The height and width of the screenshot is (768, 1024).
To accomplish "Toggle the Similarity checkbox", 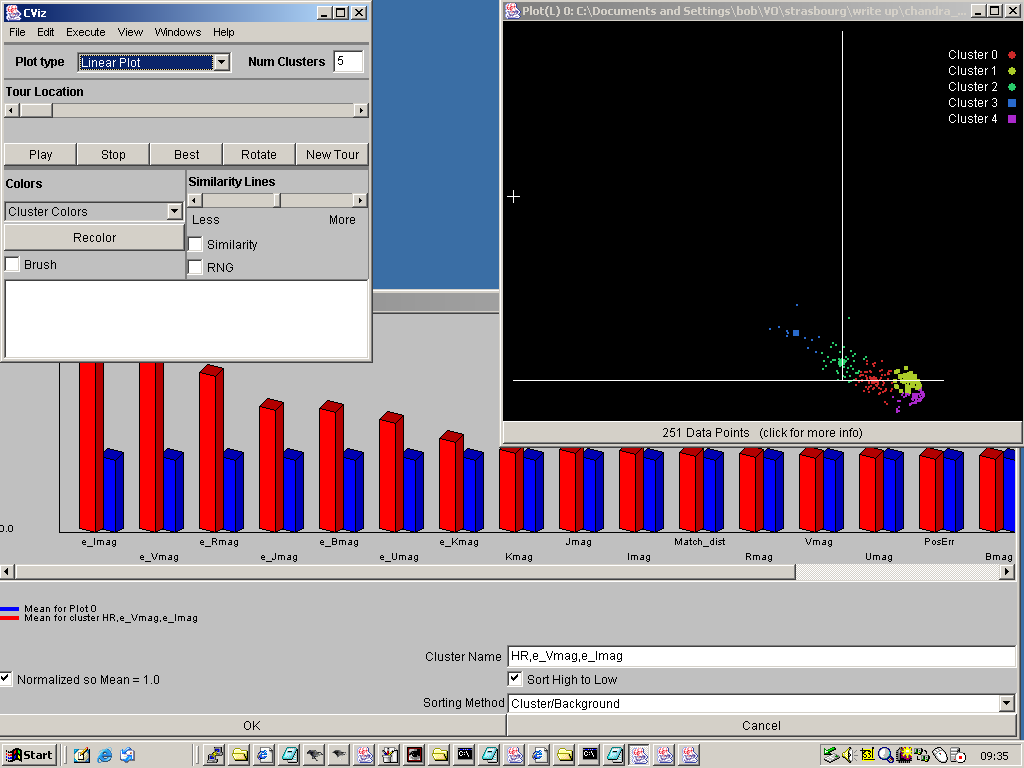I will (196, 245).
